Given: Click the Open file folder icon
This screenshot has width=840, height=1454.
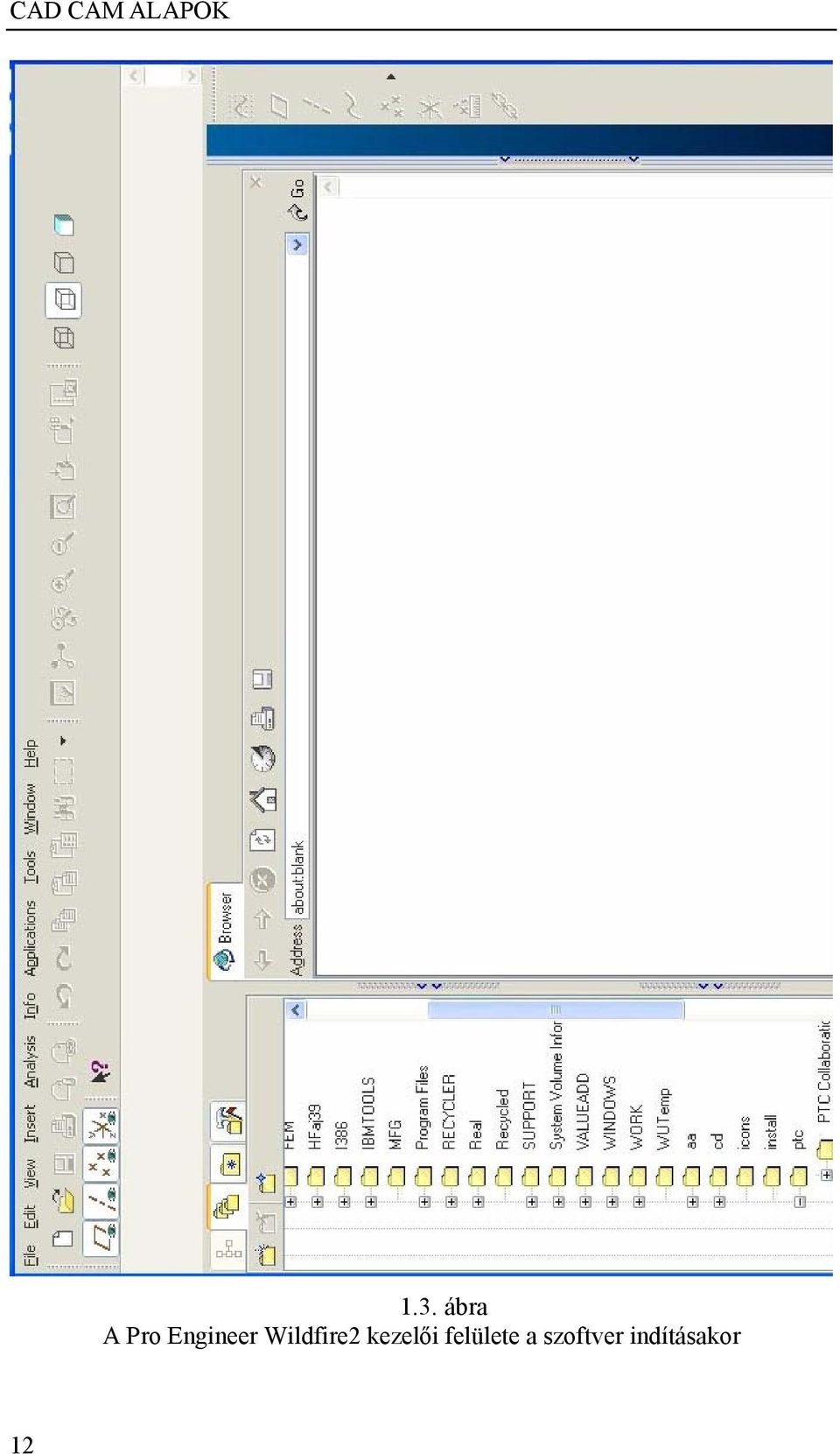Looking at the screenshot, I should tap(63, 1200).
